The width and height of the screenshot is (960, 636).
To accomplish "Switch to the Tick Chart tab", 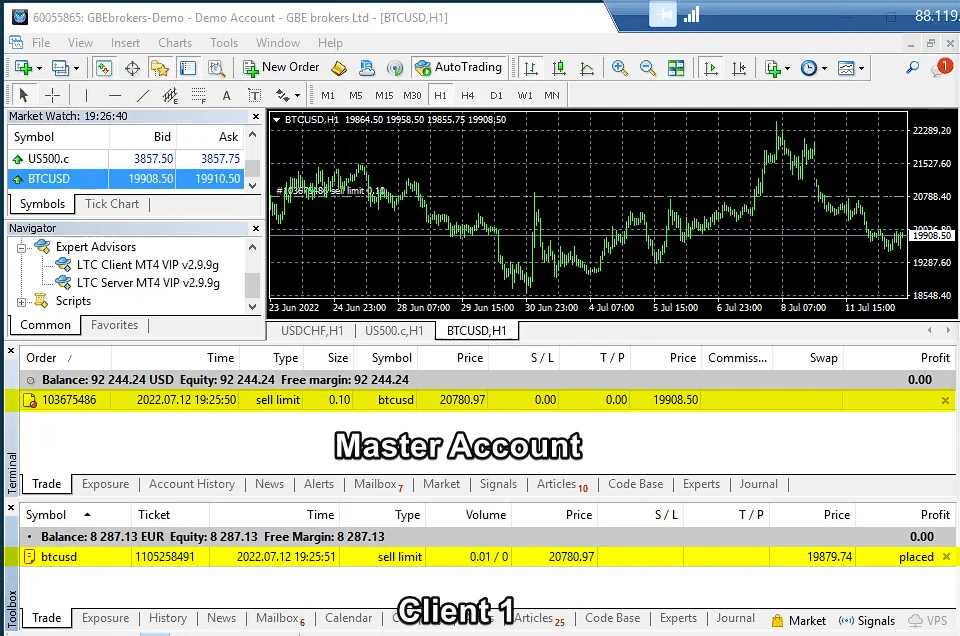I will click(112, 204).
